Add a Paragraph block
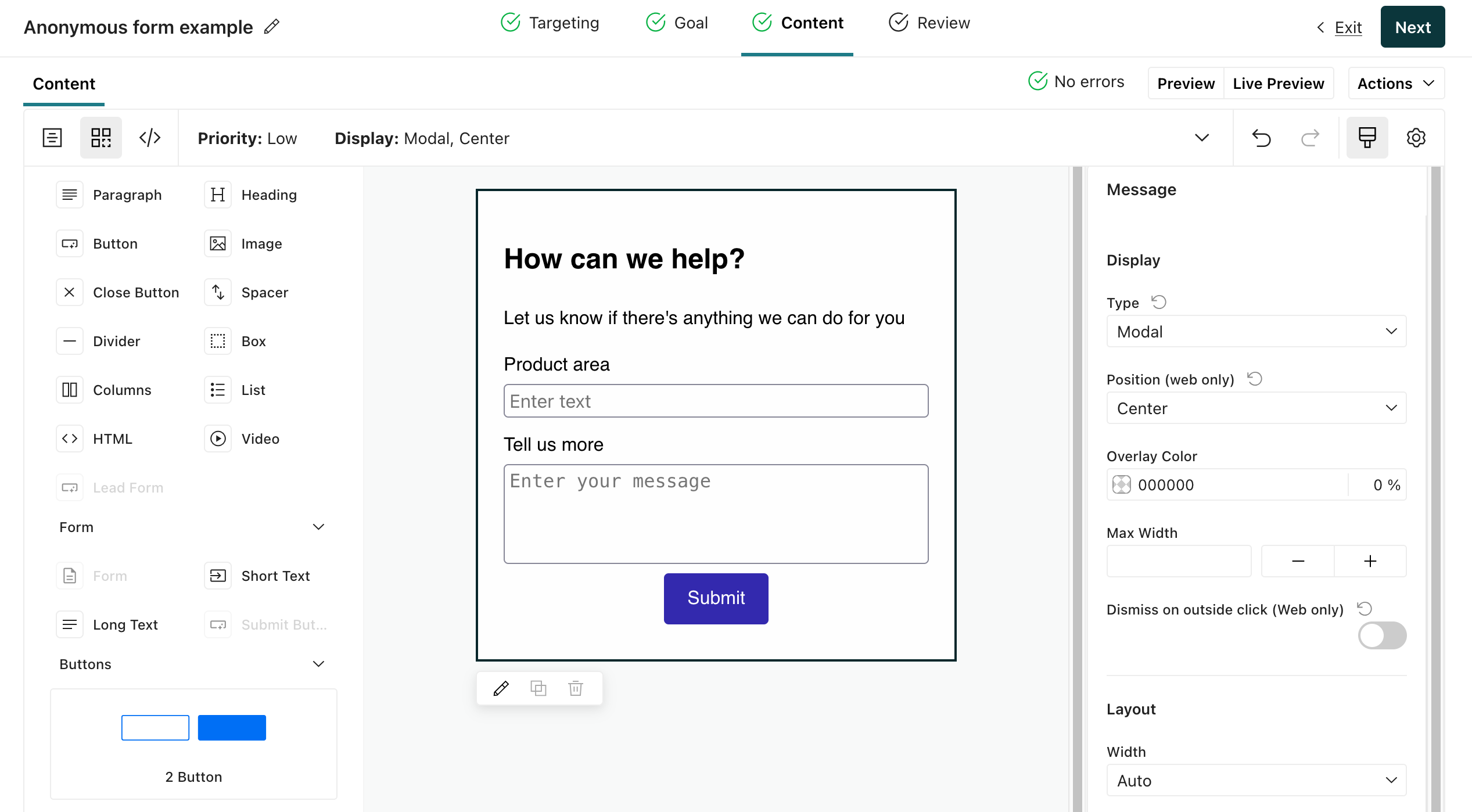The width and height of the screenshot is (1472, 812). pyautogui.click(x=109, y=195)
